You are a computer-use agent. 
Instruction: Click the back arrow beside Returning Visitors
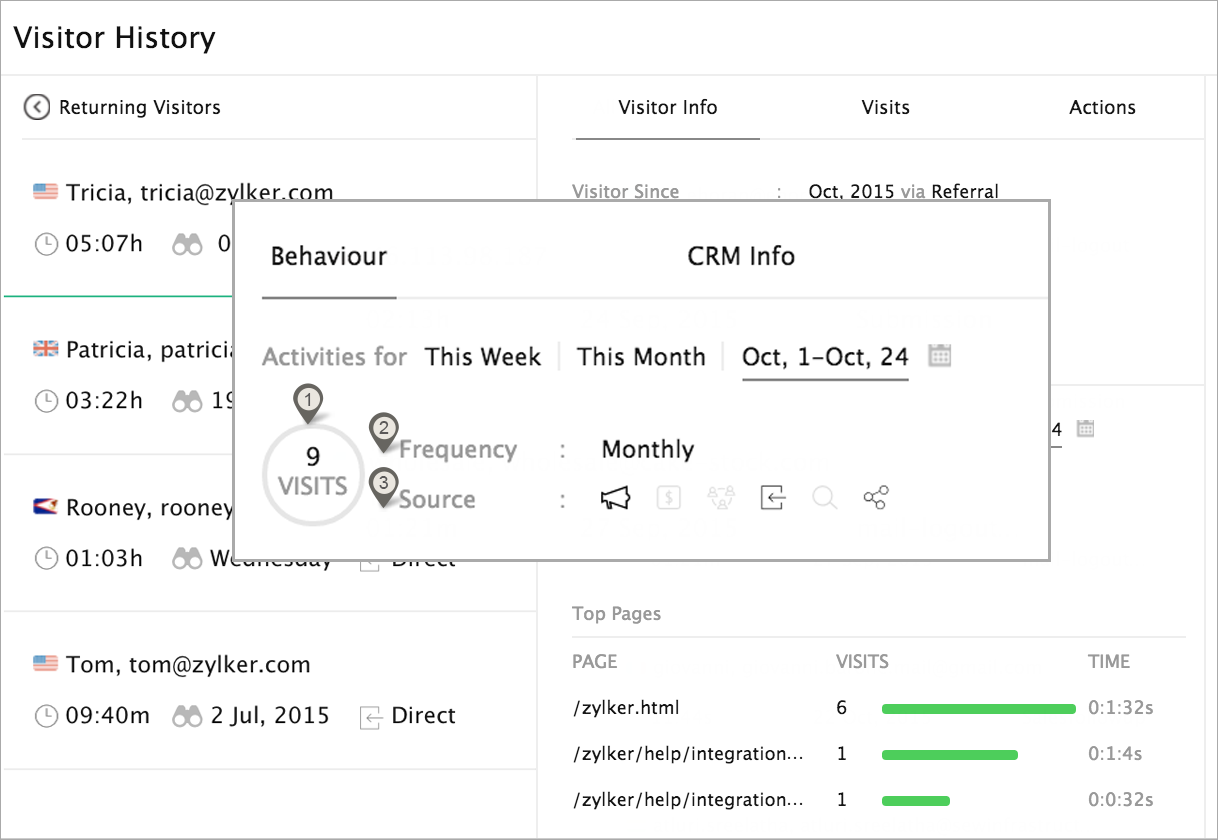[37, 107]
